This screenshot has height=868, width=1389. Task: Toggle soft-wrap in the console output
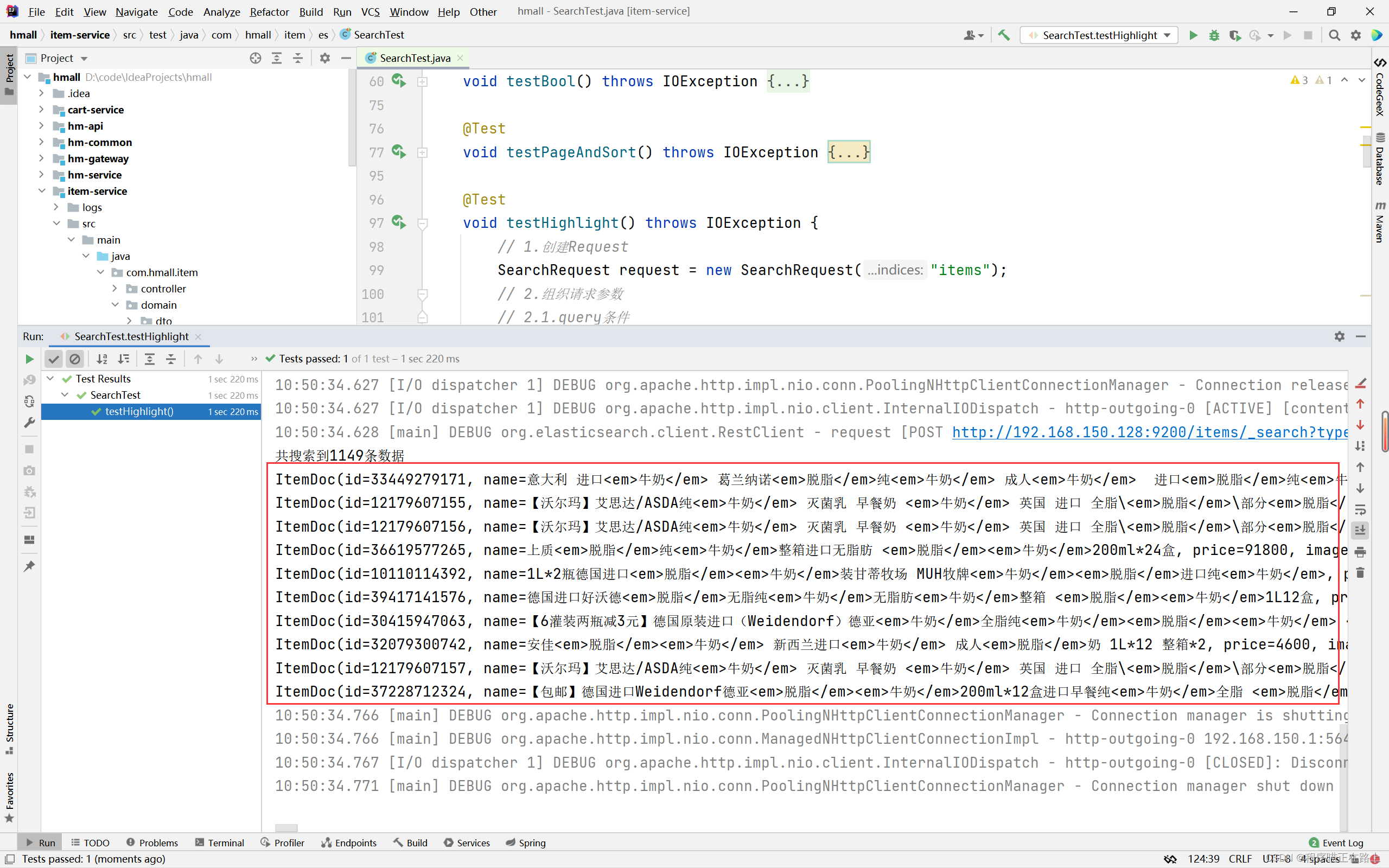pyautogui.click(x=1360, y=510)
